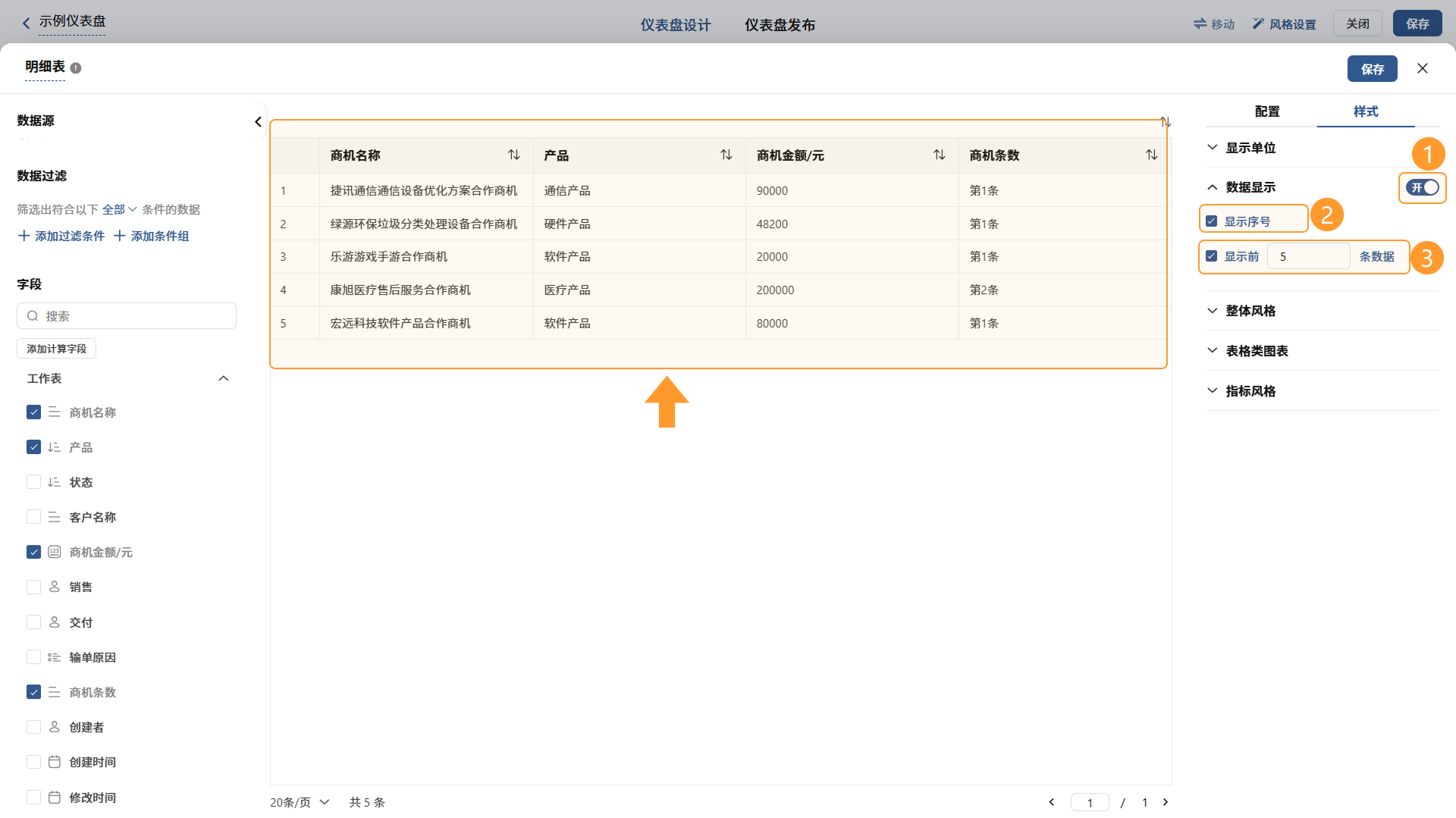The image size is (1456, 818).
Task: Click the list-type icon beside 产品 field
Action: (55, 447)
